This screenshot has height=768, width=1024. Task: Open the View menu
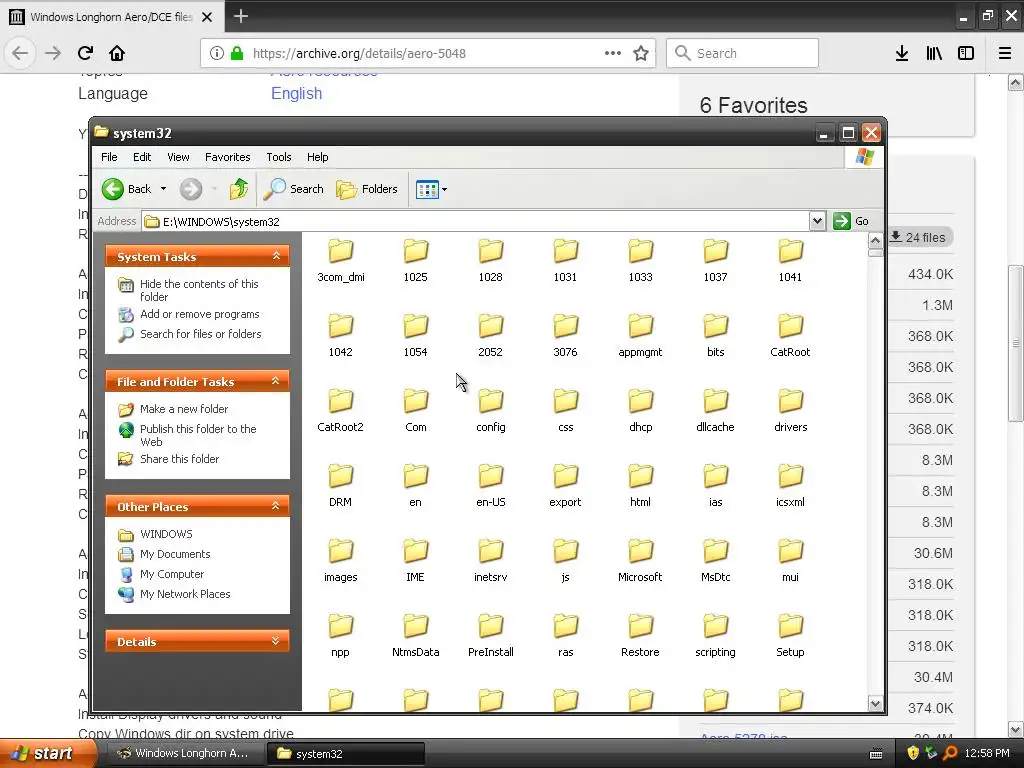point(178,157)
